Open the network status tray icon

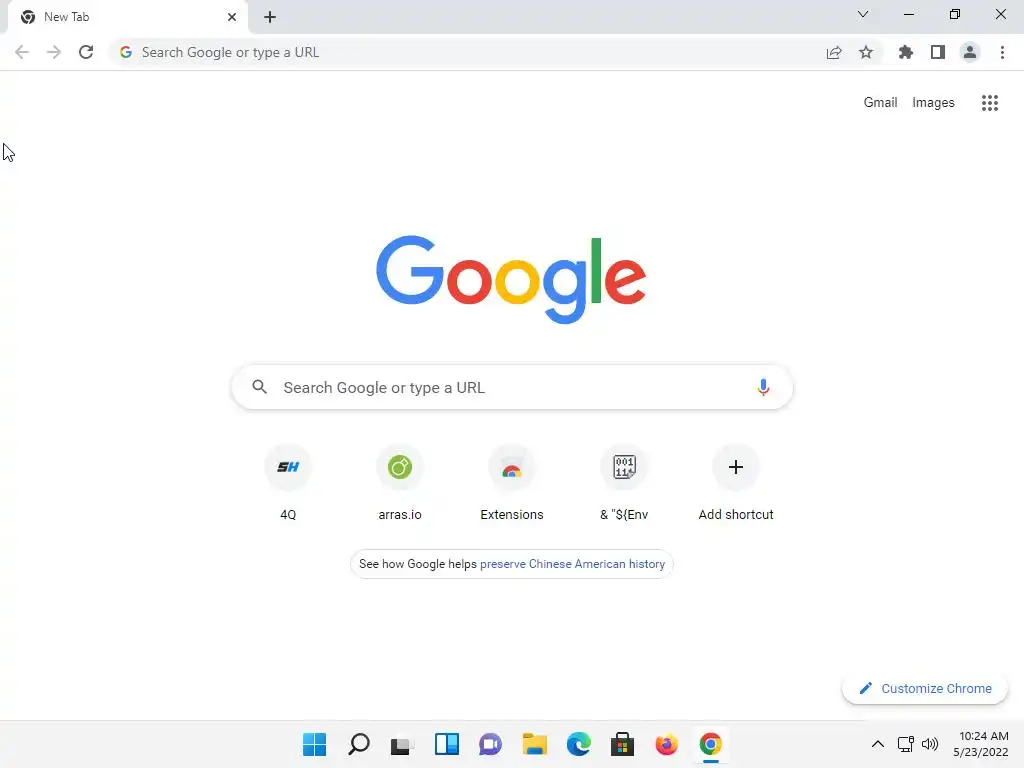pyautogui.click(x=906, y=744)
